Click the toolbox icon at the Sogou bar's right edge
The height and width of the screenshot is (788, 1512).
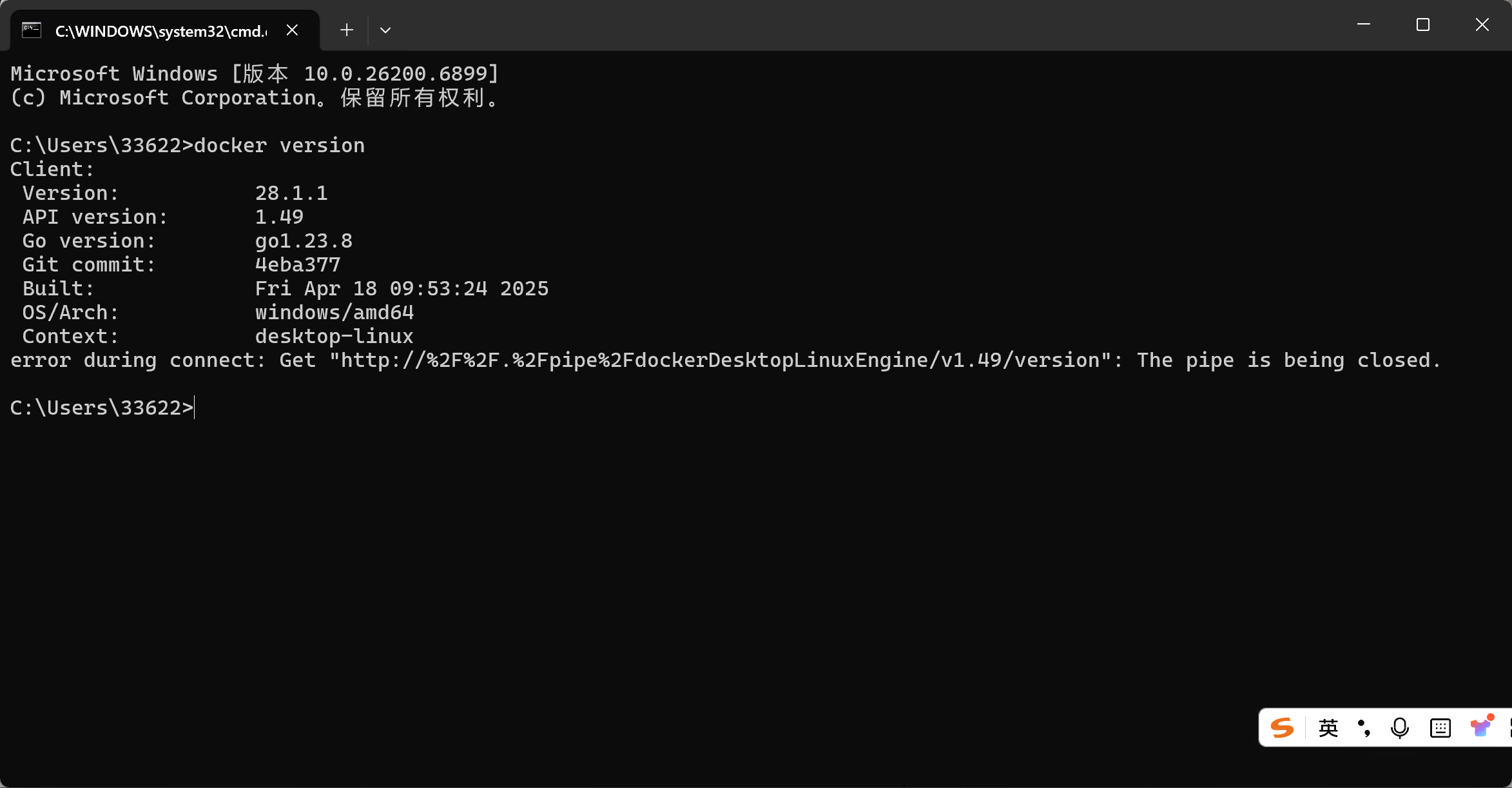pos(1509,727)
